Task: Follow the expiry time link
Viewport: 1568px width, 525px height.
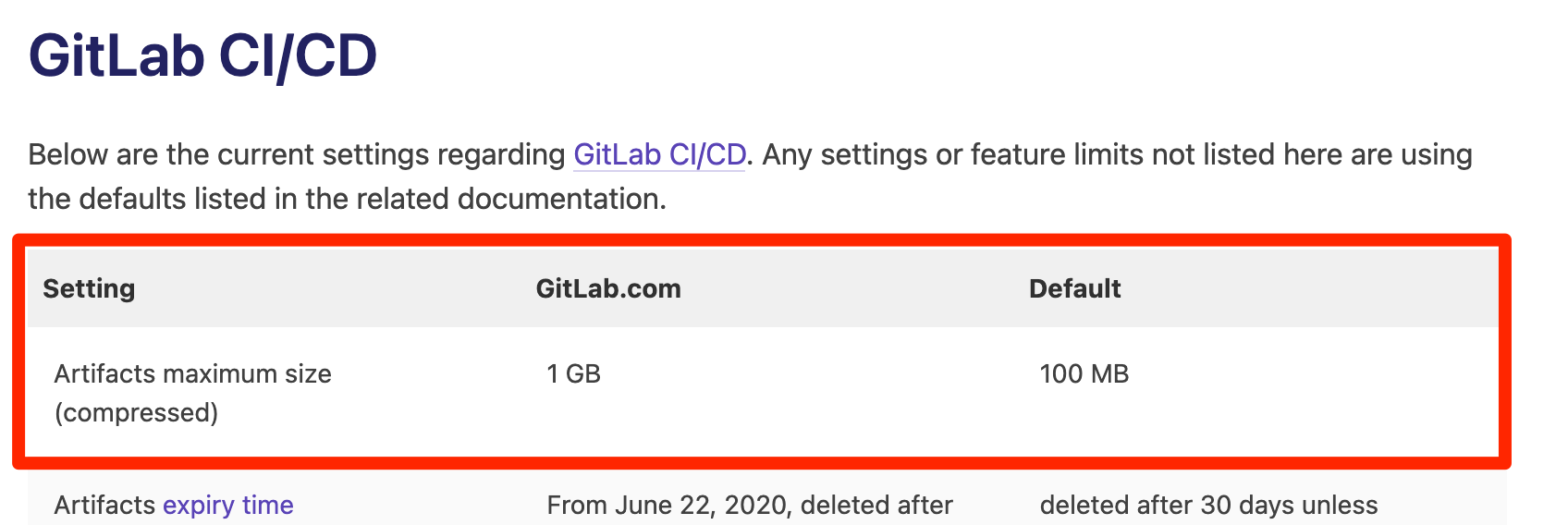Action: click(x=228, y=506)
